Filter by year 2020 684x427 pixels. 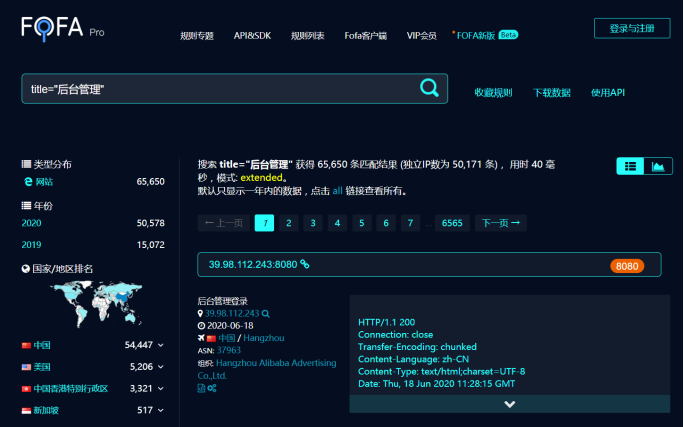(x=31, y=223)
